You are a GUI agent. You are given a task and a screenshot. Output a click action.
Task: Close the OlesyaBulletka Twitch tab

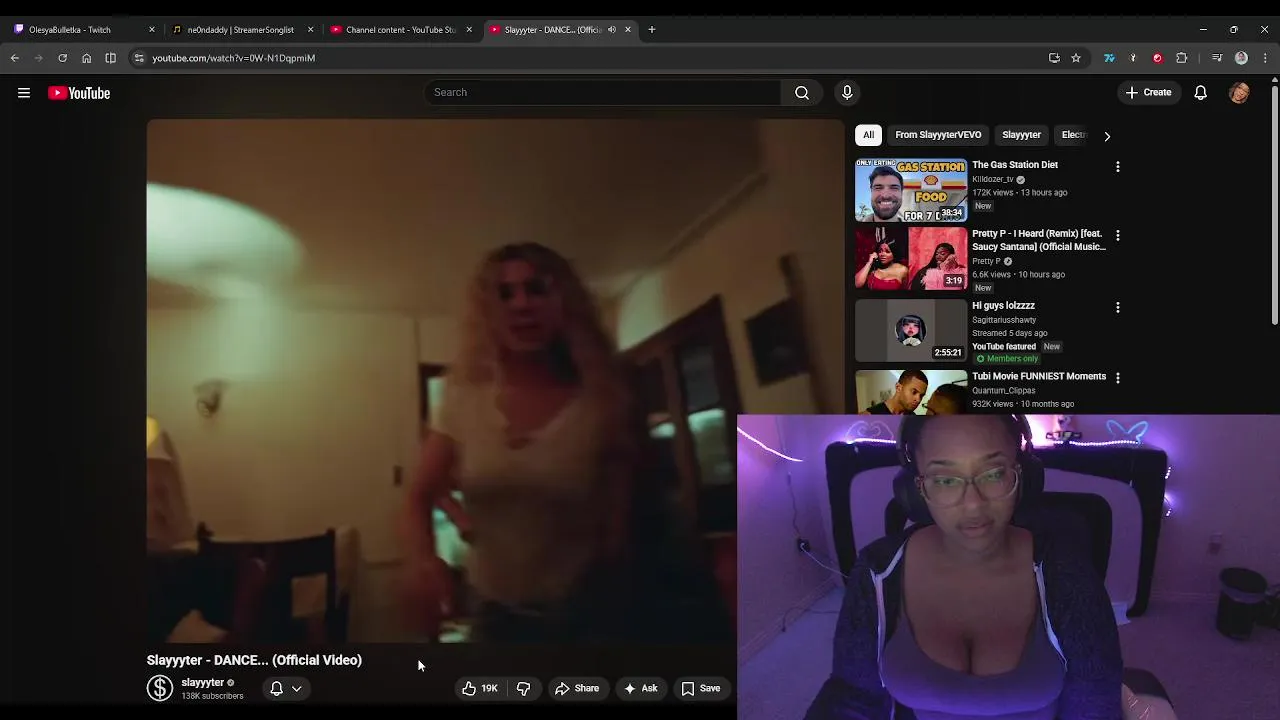[152, 30]
